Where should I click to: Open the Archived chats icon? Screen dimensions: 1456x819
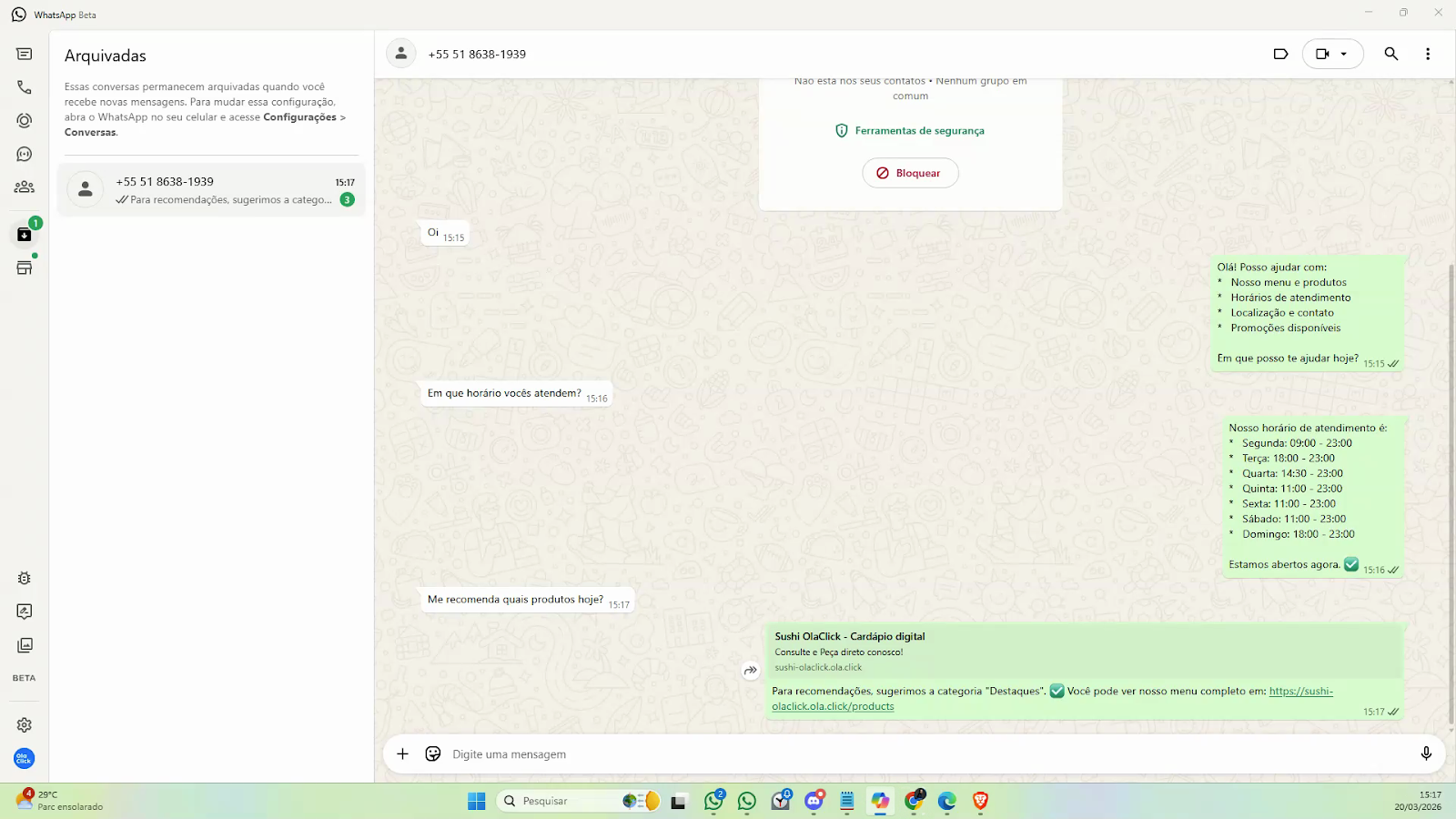25,235
